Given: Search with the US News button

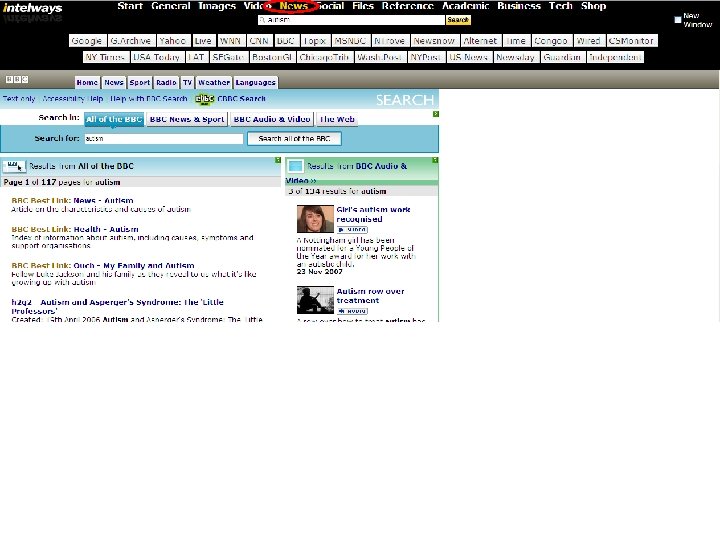Looking at the screenshot, I should [468, 57].
